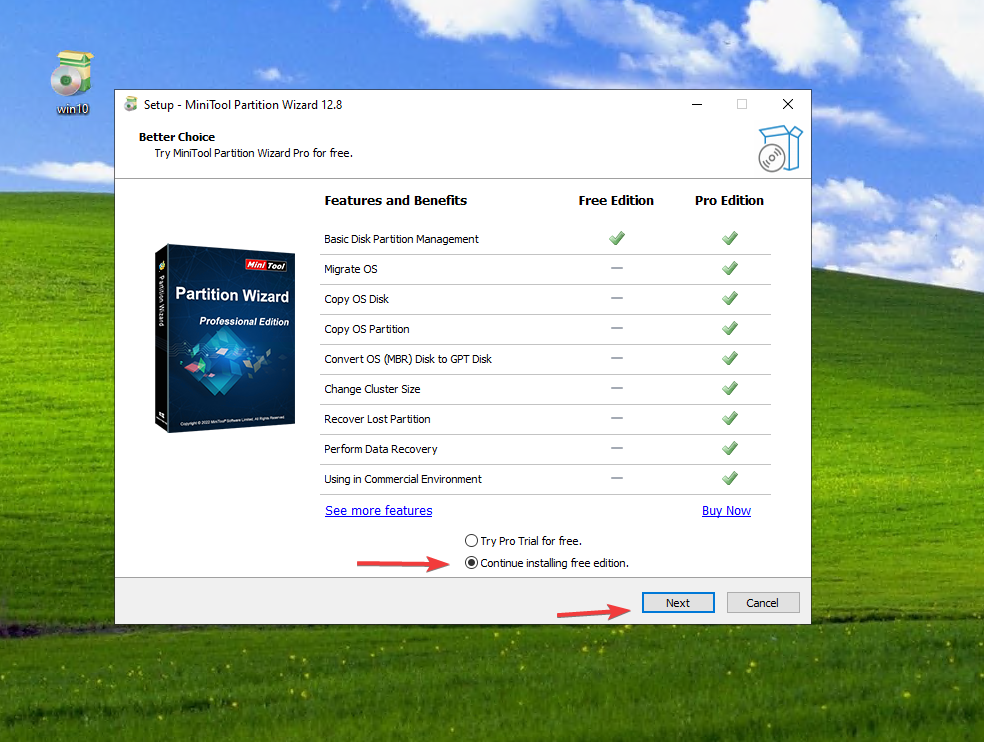Click Free Edition dash for Migrate OS
The width and height of the screenshot is (984, 742).
617,268
